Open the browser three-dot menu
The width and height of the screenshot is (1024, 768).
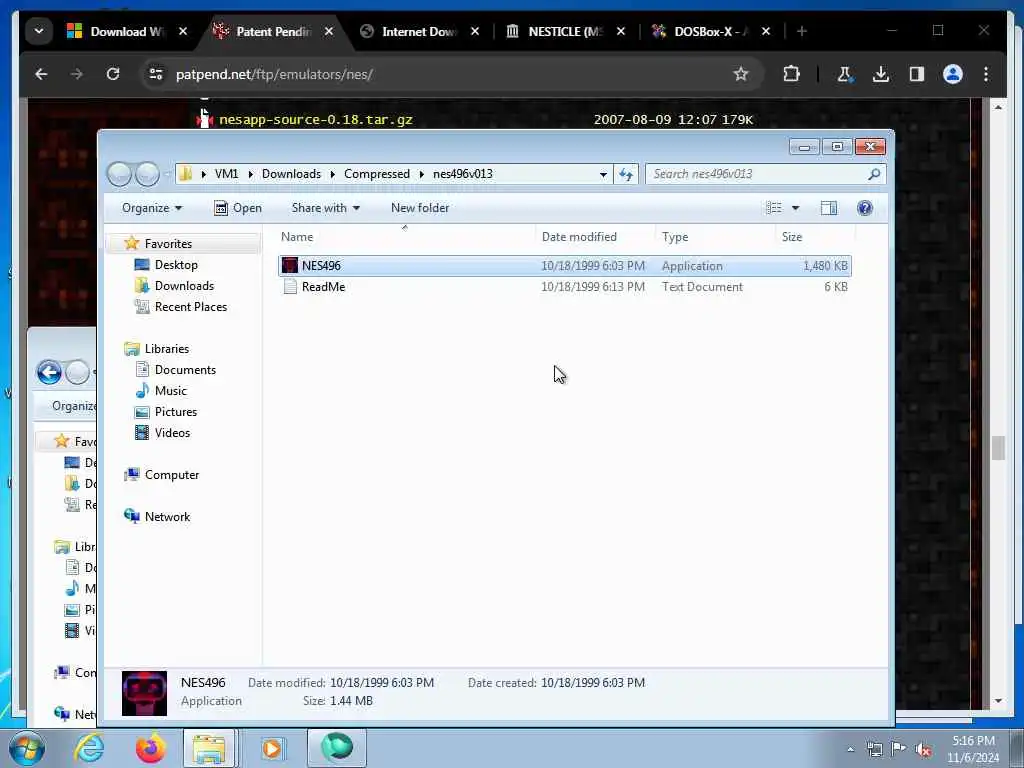[986, 74]
